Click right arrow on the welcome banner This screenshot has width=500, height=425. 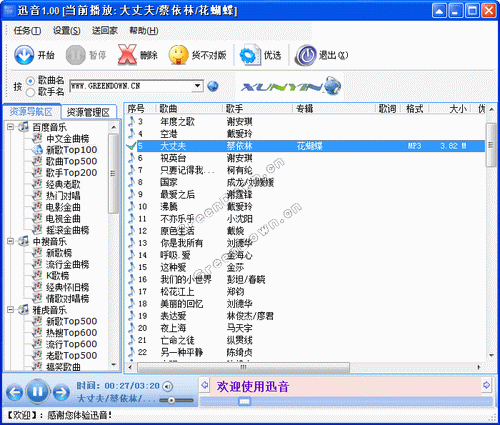[486, 385]
